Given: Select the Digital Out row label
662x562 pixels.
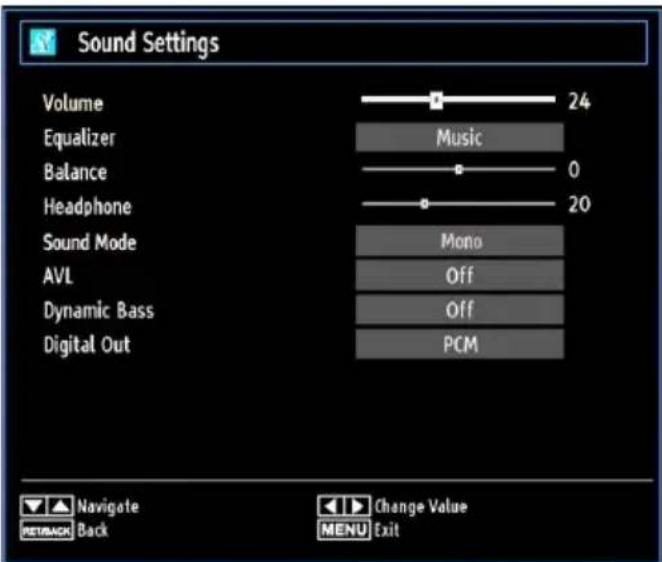Looking at the screenshot, I should (87, 345).
